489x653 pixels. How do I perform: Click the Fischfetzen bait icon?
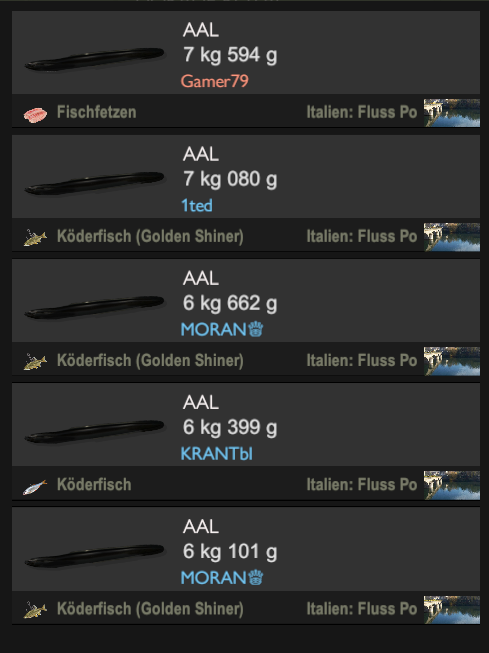point(35,115)
